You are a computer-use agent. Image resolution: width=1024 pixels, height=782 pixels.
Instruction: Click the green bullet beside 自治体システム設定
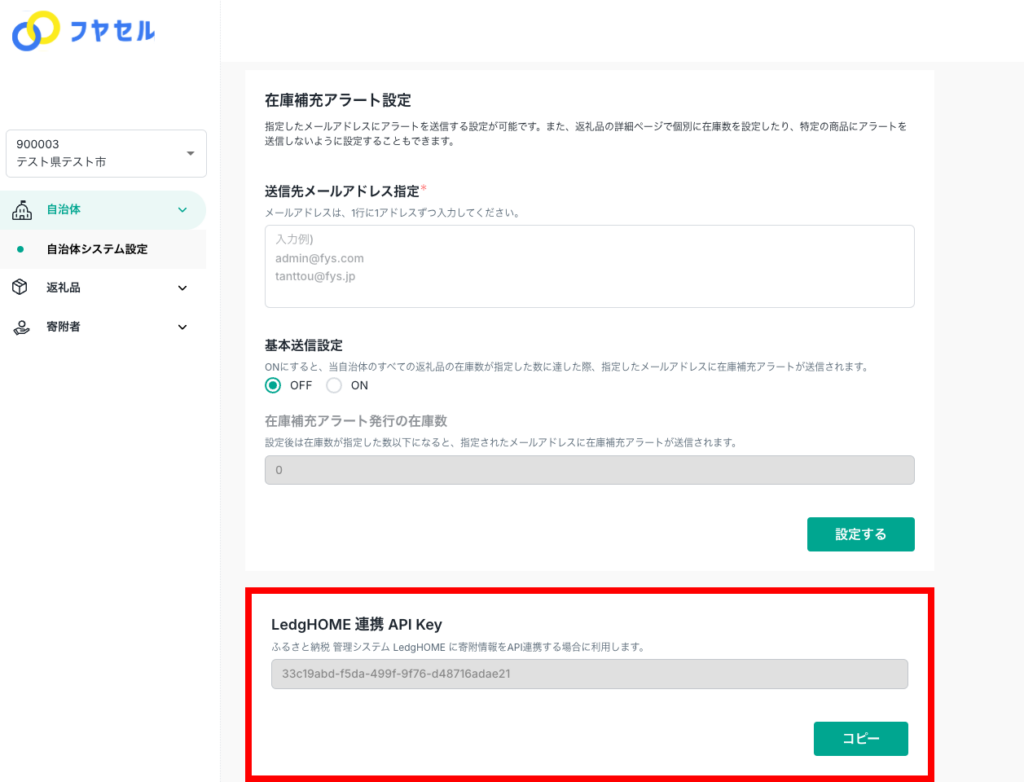(21, 249)
